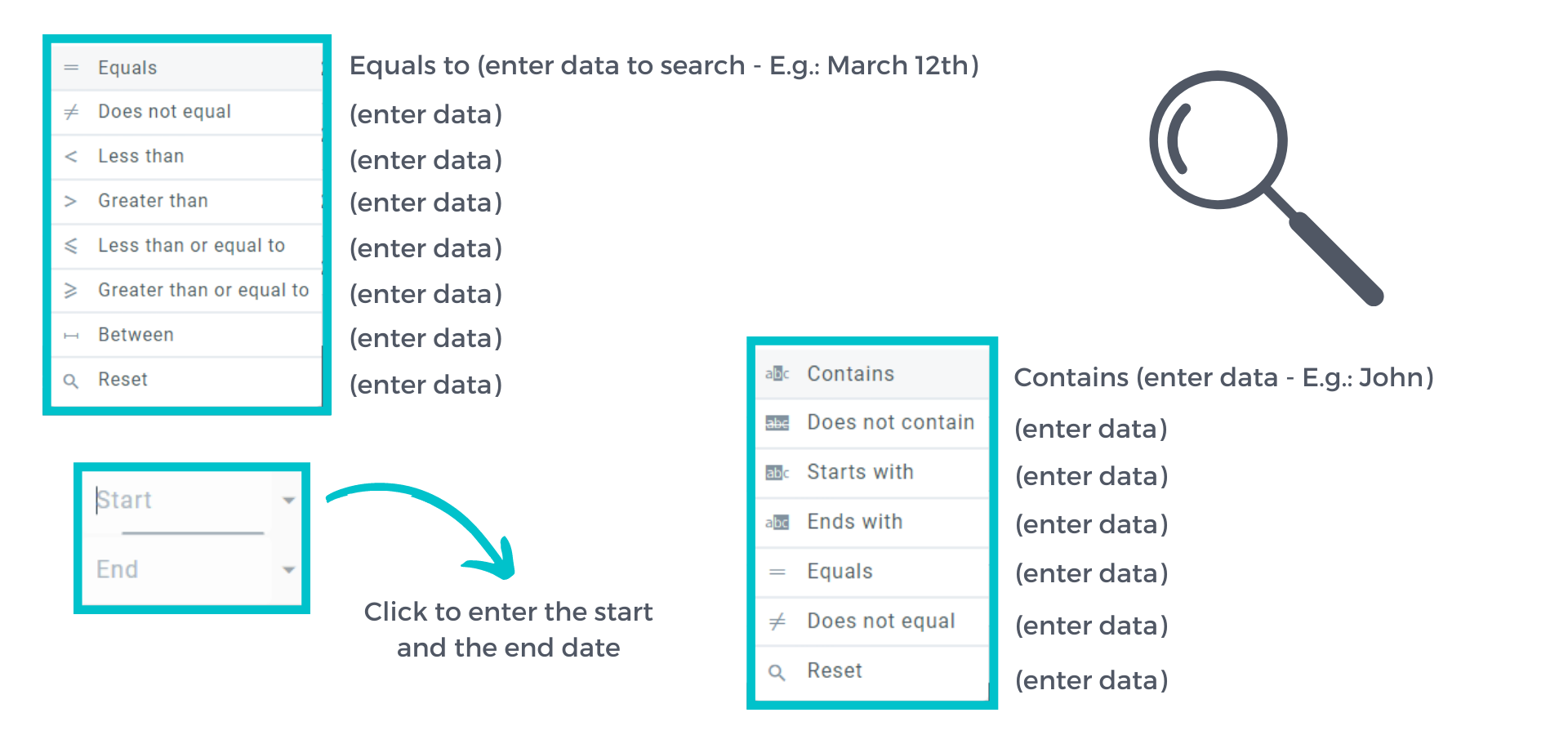The width and height of the screenshot is (1568, 735).
Task: Select the Greater than filter option
Action: [153, 201]
